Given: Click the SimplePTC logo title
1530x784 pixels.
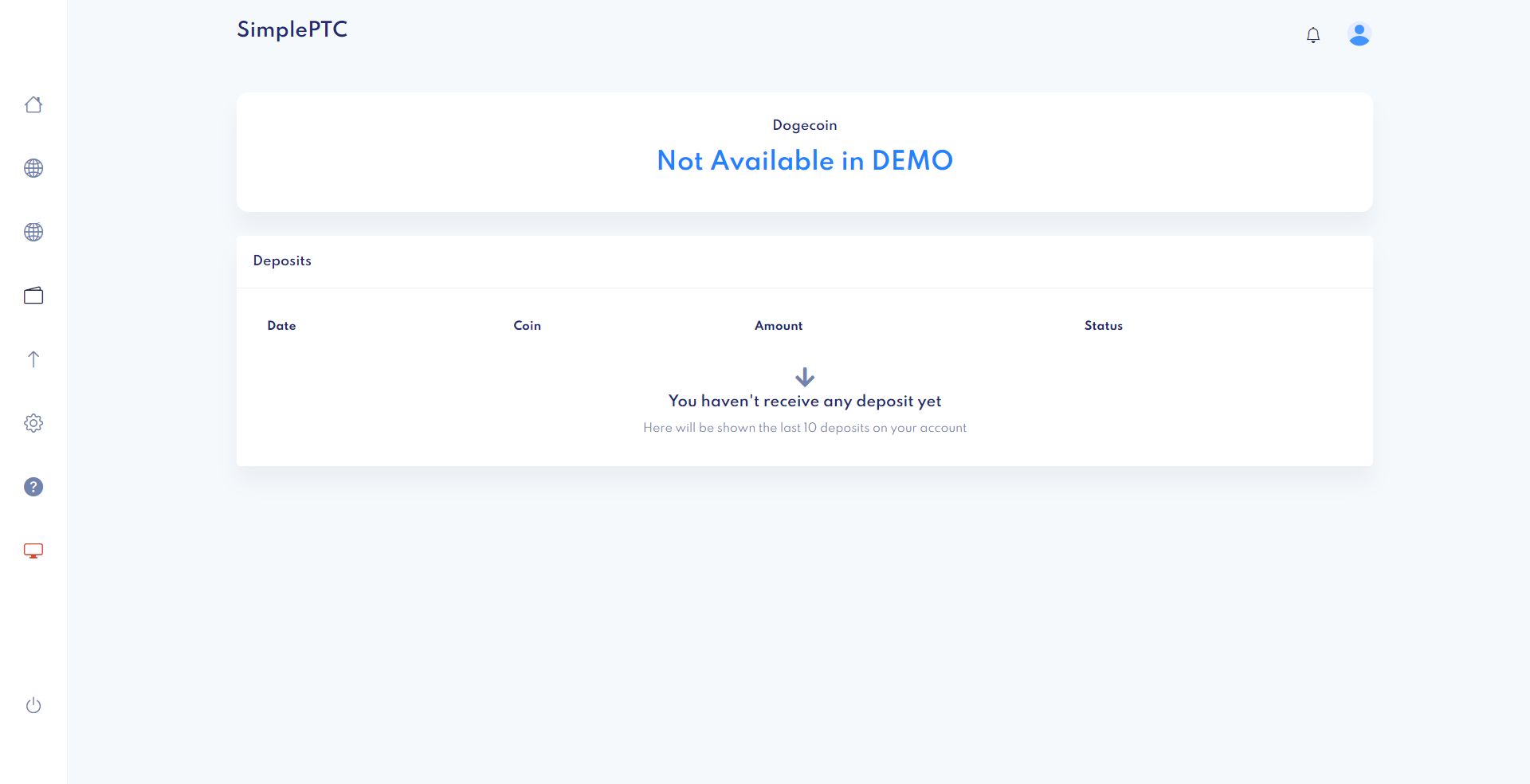Looking at the screenshot, I should coord(292,29).
